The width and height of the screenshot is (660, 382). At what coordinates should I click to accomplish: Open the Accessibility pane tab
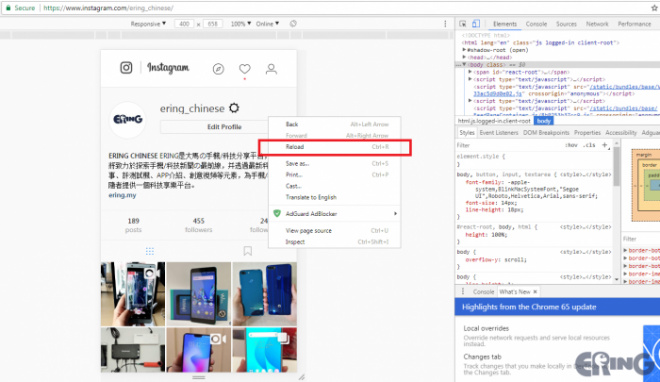[x=621, y=133]
